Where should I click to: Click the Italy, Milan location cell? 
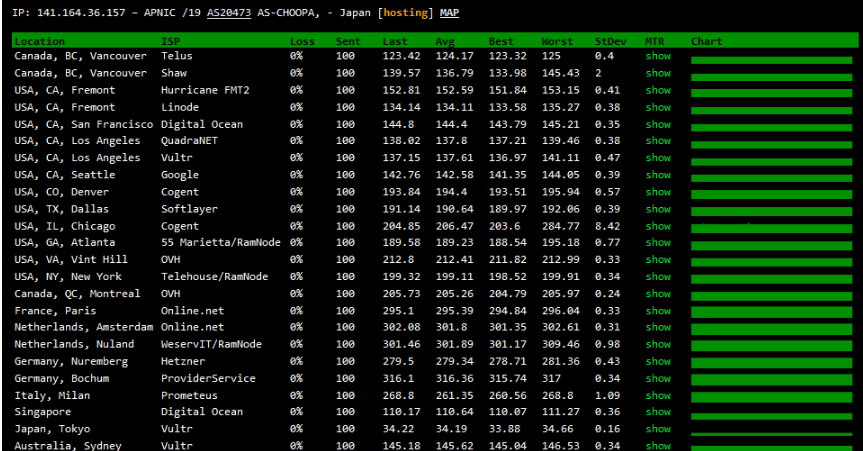coord(52,396)
